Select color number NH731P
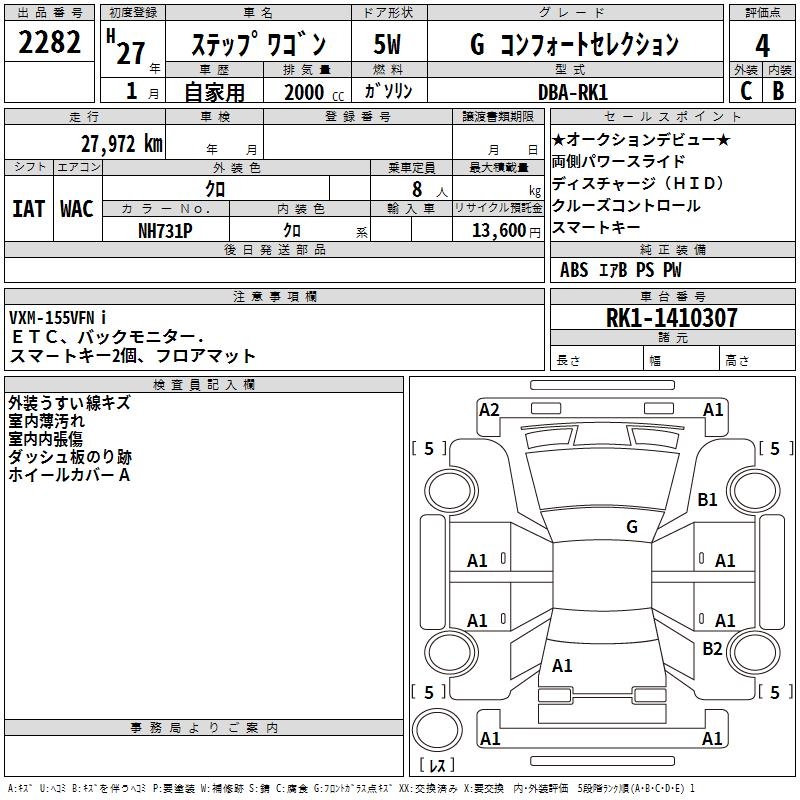The height and width of the screenshot is (800, 800). point(165,231)
